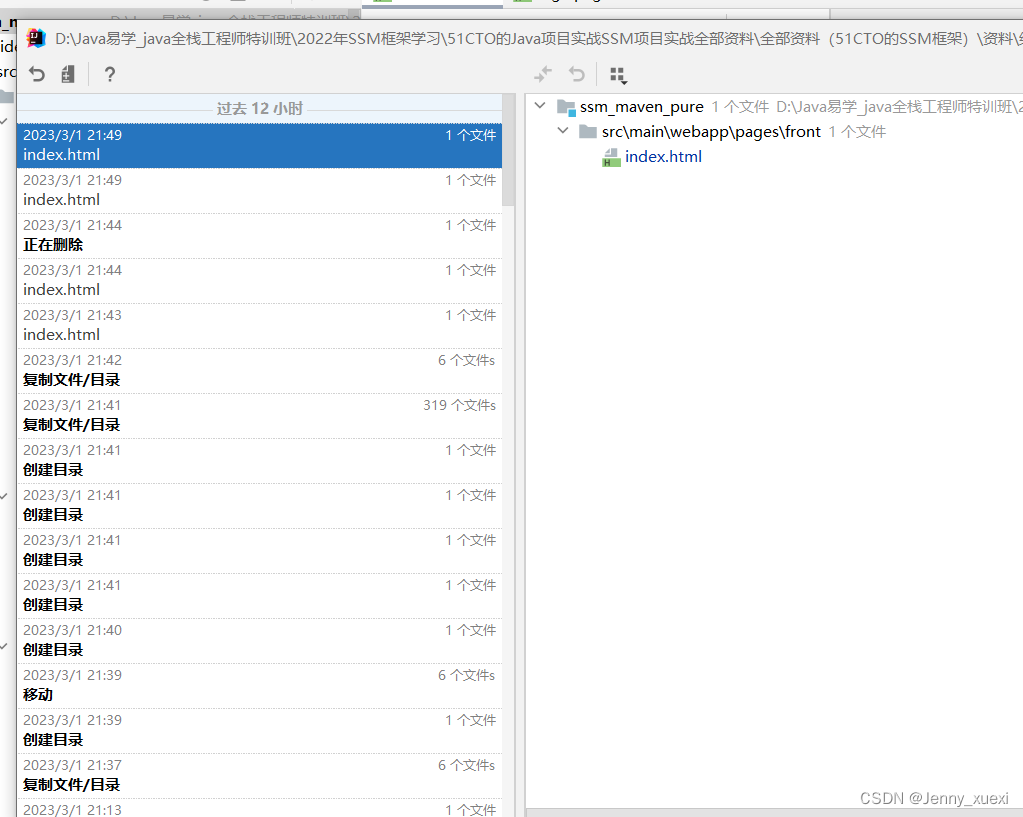This screenshot has height=817, width=1023.
Task: Select the 21:42 复制文件/目录 revision
Action: tap(260, 371)
